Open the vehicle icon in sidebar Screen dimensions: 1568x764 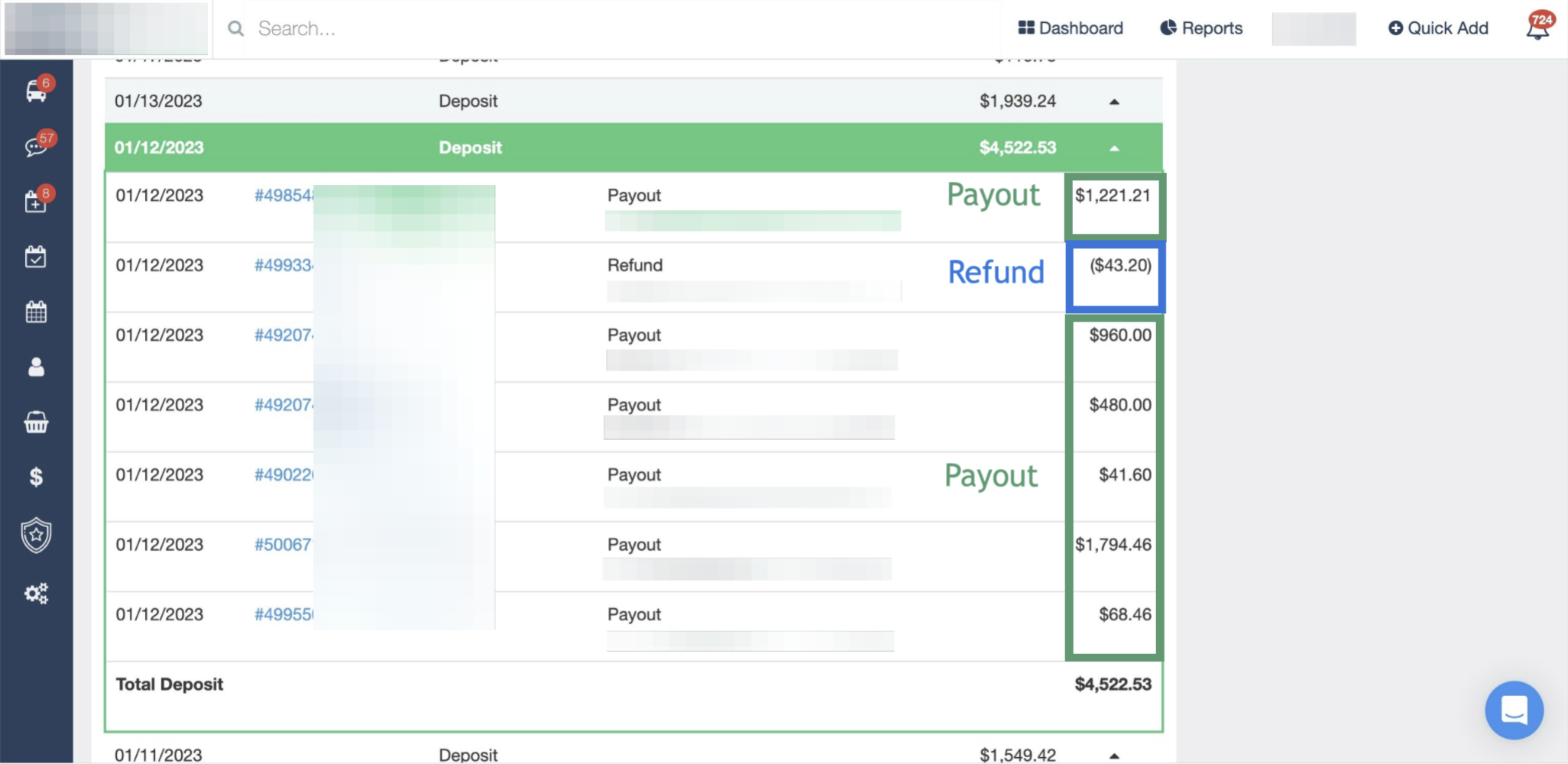tap(36, 91)
